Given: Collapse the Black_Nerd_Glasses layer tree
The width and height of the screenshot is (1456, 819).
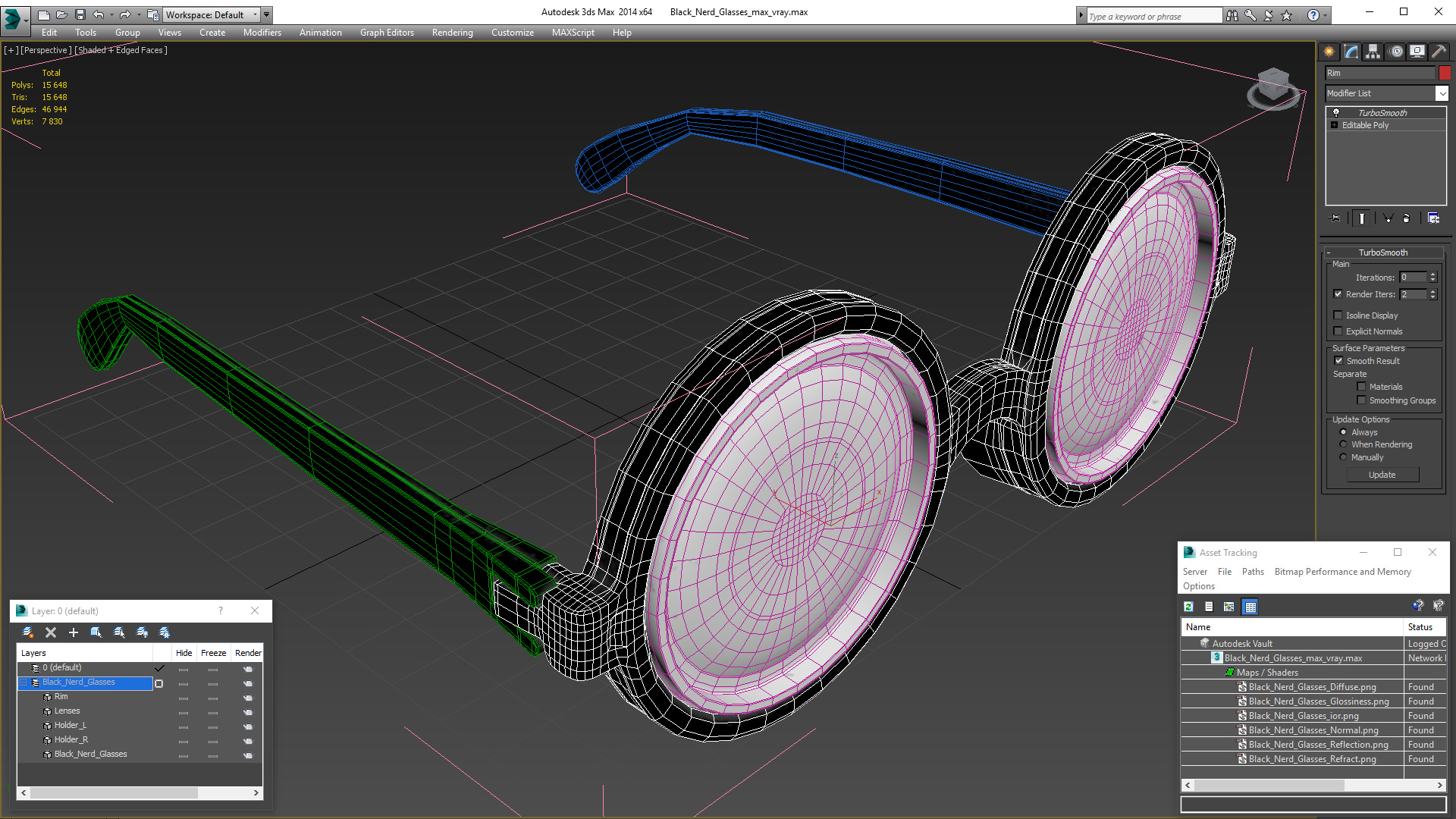Looking at the screenshot, I should [24, 682].
